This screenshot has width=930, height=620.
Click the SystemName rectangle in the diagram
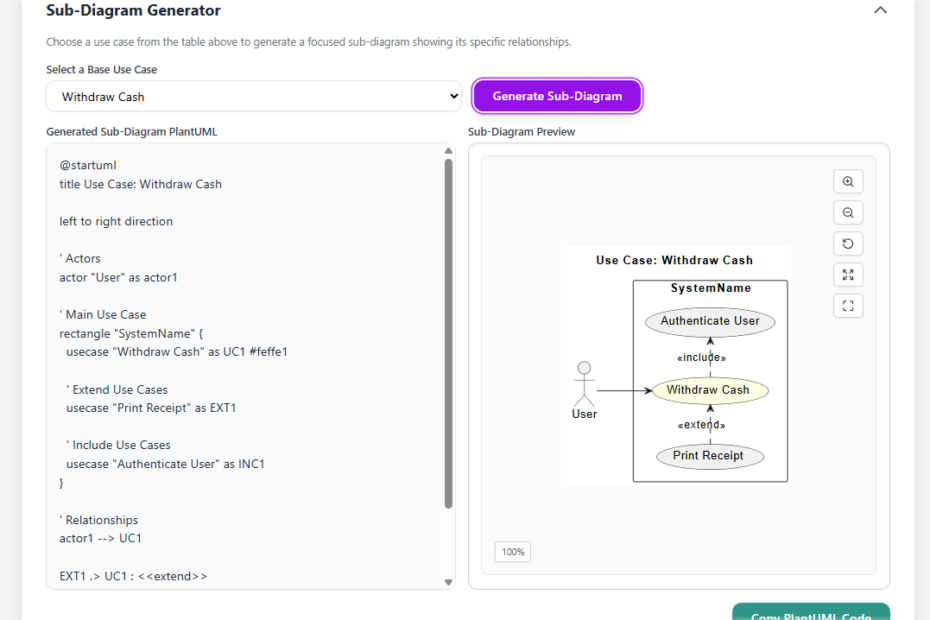pyautogui.click(x=710, y=287)
